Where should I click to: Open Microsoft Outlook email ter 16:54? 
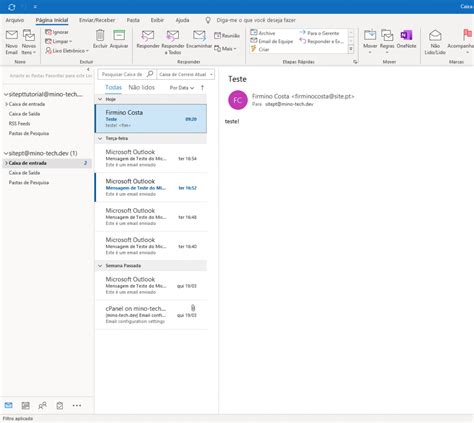click(151, 158)
